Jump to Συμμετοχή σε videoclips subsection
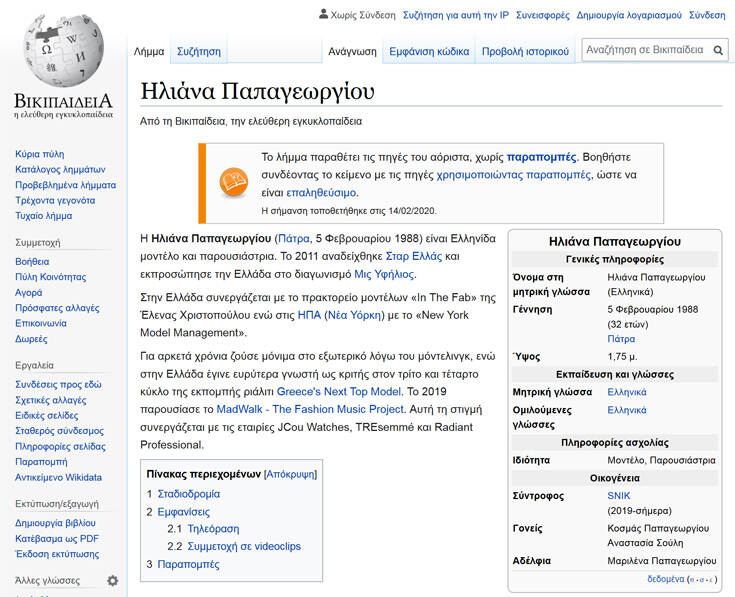Screen dimensions: 735x597 (x=244, y=546)
